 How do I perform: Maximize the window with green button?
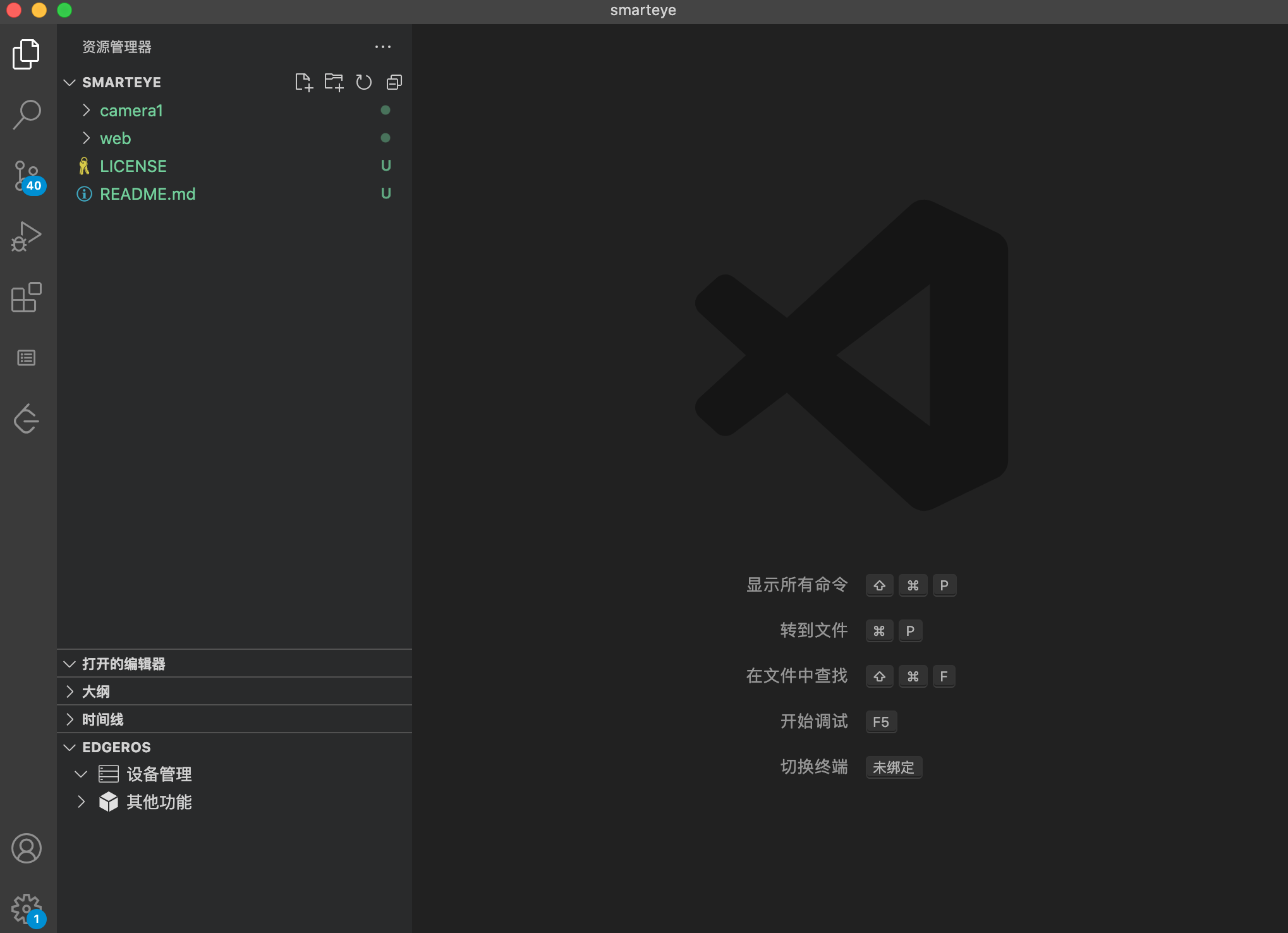pyautogui.click(x=64, y=10)
